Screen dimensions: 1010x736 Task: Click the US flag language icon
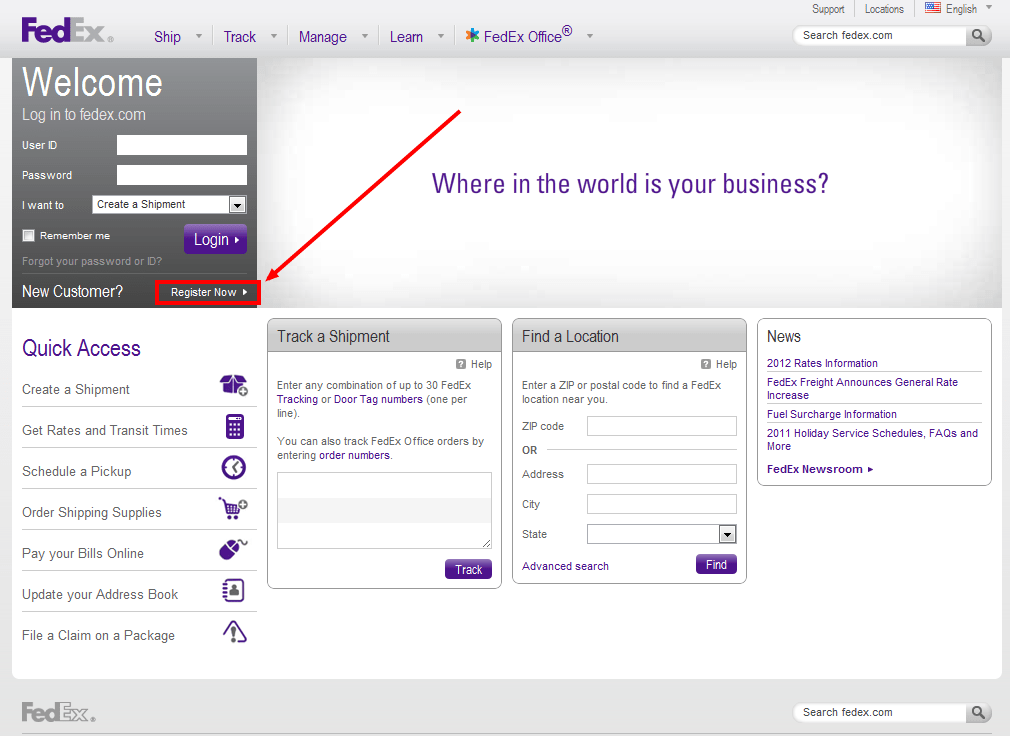933,8
